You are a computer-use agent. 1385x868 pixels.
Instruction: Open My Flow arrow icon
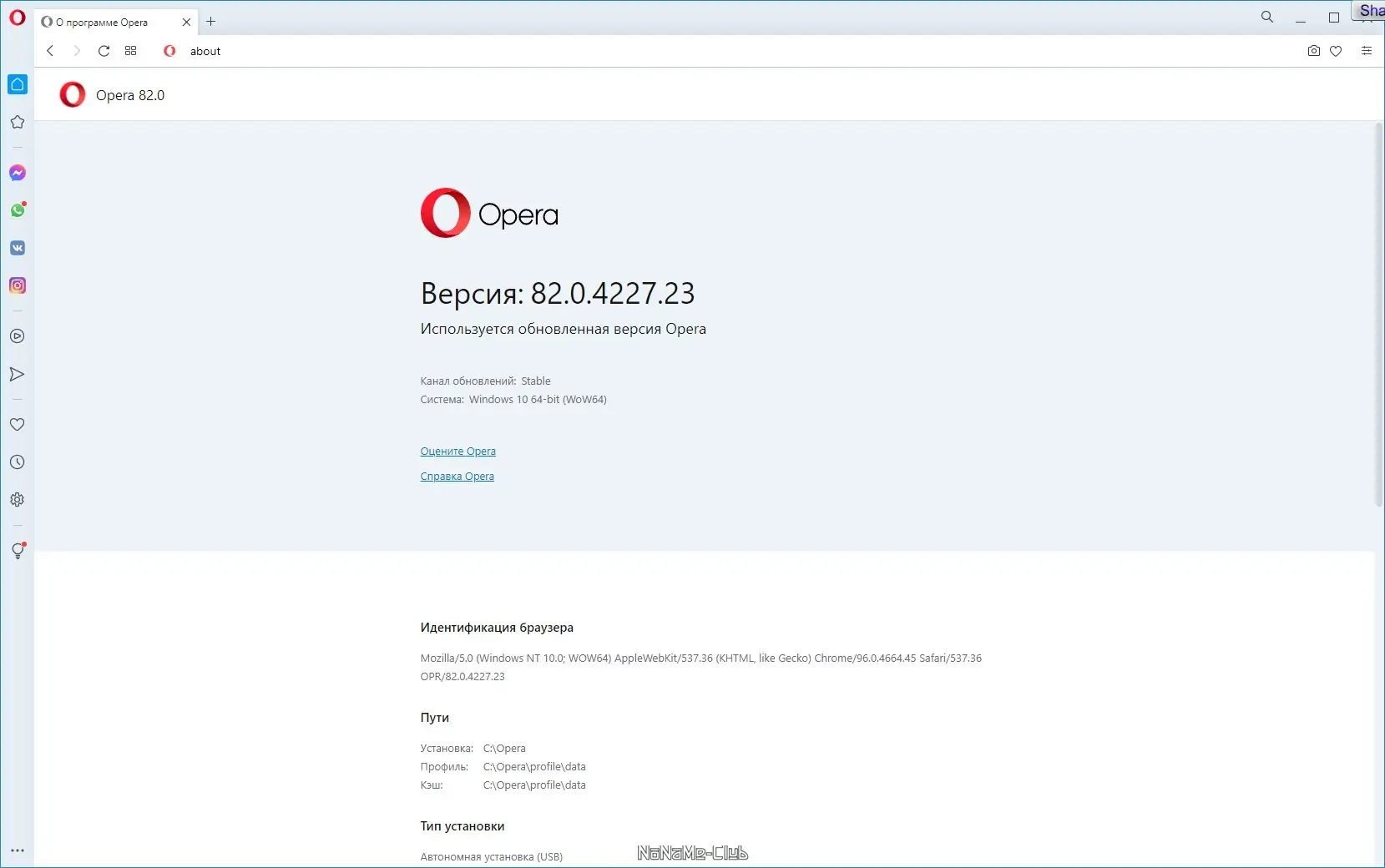[18, 374]
